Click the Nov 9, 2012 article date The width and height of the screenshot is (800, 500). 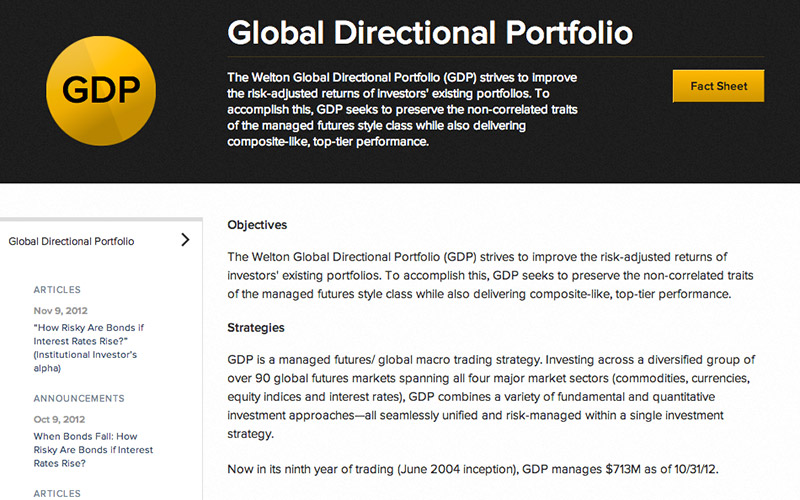(x=62, y=310)
